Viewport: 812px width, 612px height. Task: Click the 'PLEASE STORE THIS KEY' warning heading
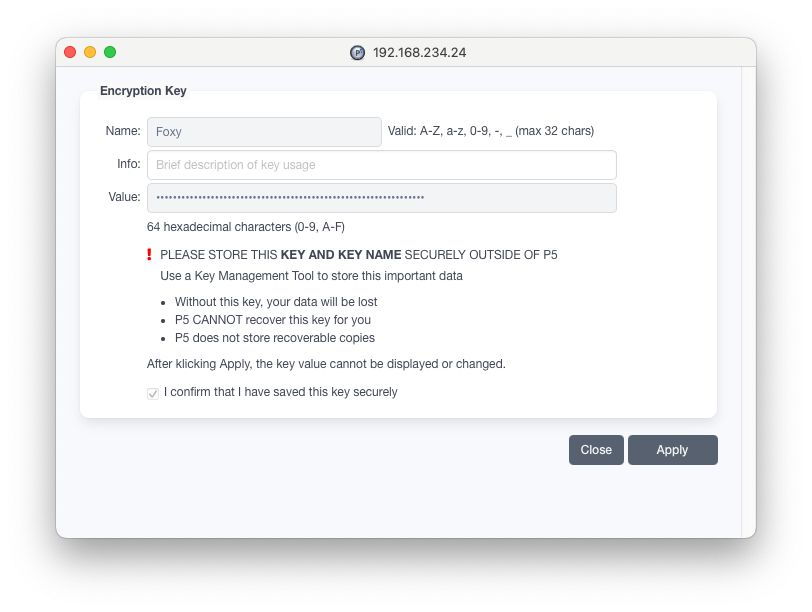pos(359,255)
